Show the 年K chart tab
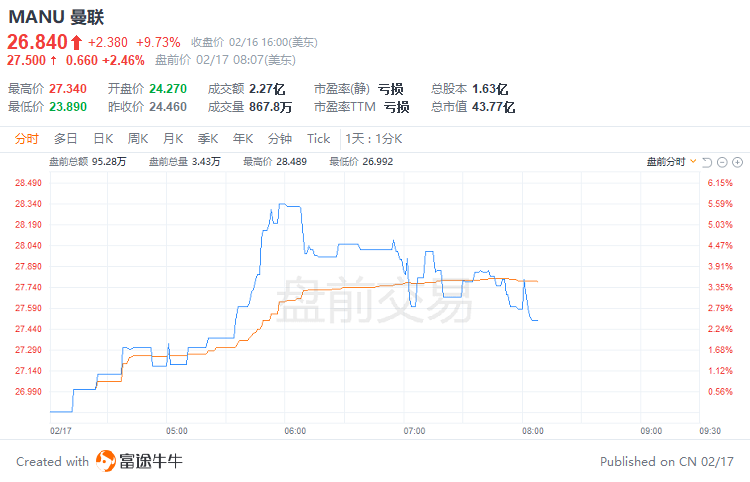Image resolution: width=750 pixels, height=482 pixels. 243,139
